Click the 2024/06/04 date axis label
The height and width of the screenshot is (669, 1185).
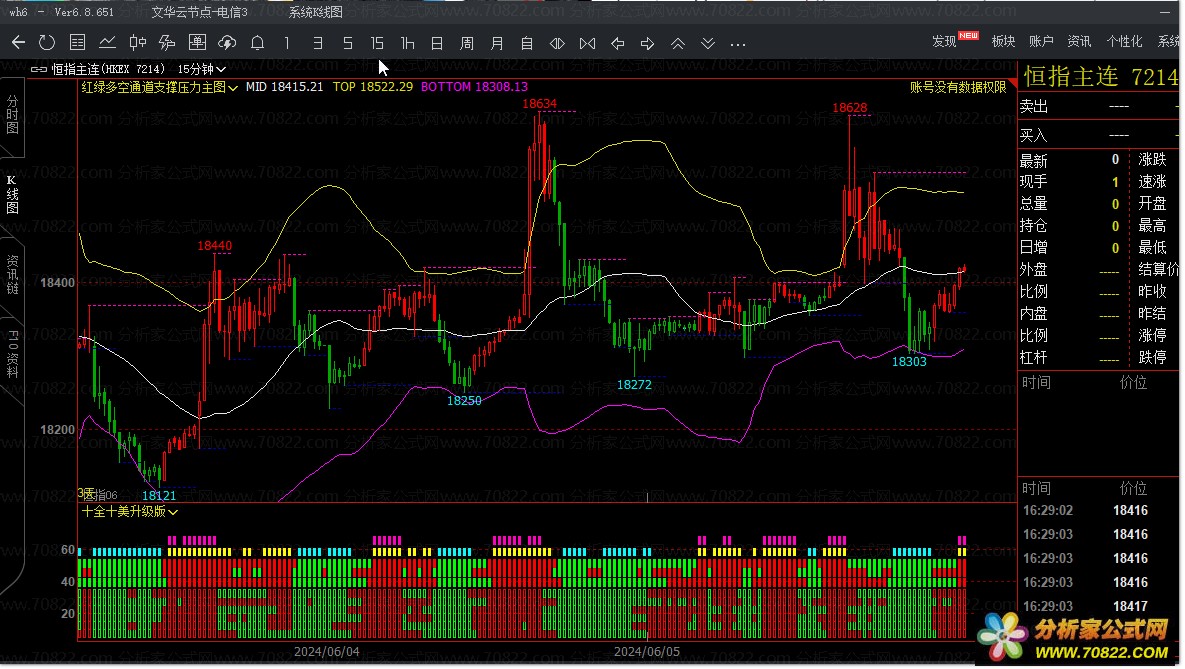326,652
